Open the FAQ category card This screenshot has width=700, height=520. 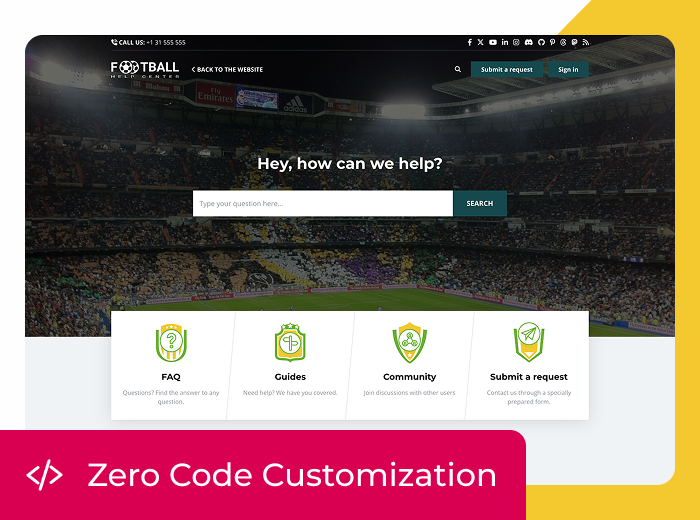171,366
